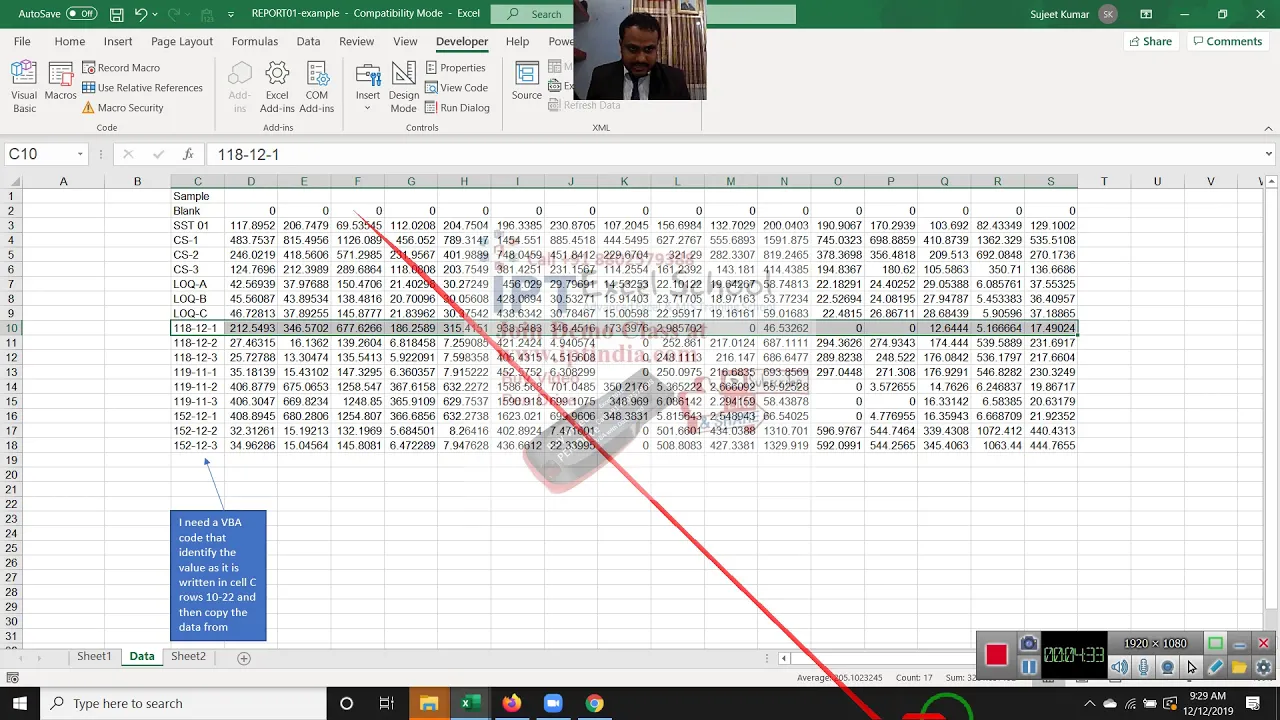
Task: Expand the Name Box dropdown
Action: [x=79, y=154]
